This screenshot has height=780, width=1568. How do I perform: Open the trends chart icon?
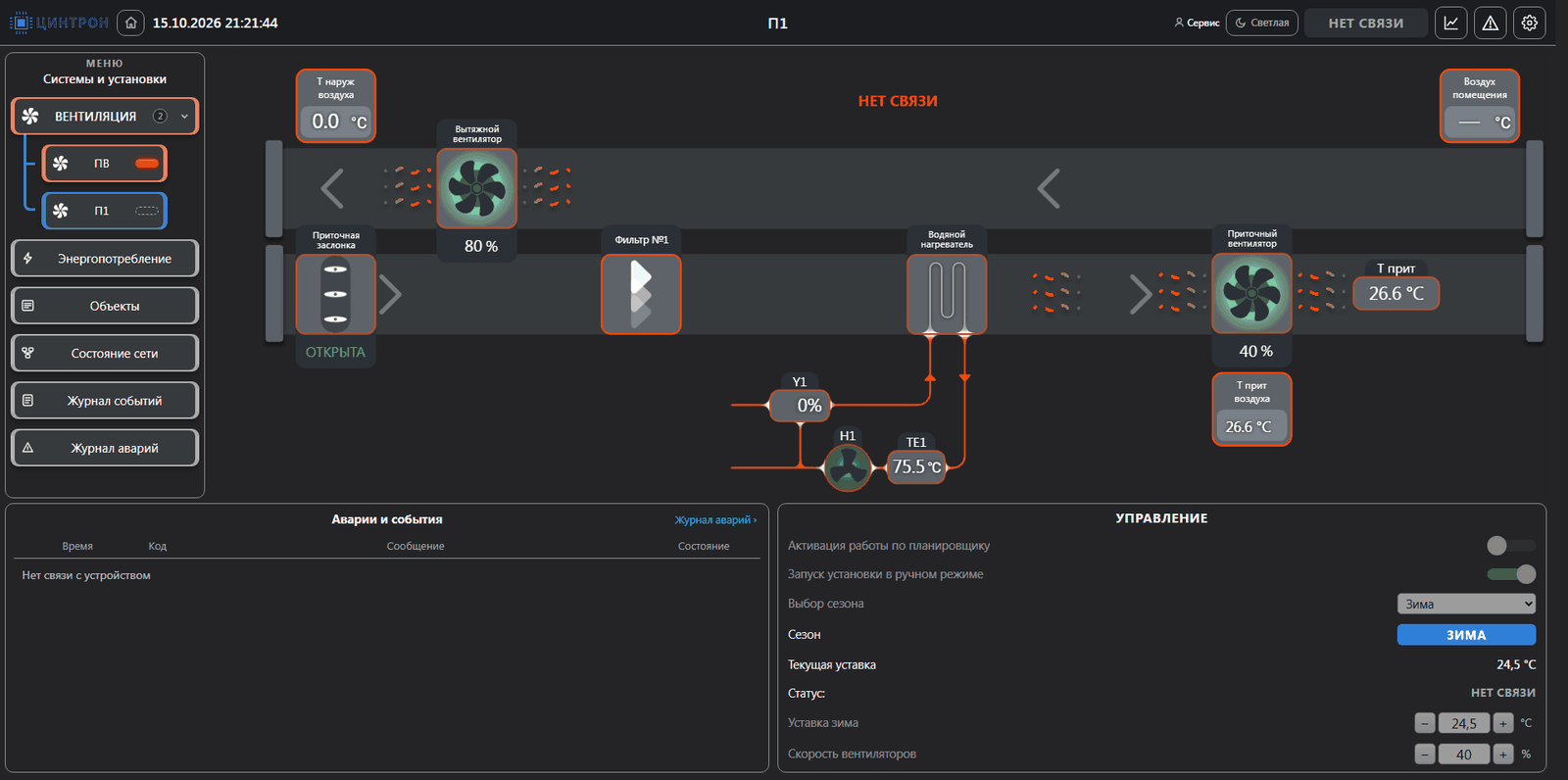coord(1451,23)
